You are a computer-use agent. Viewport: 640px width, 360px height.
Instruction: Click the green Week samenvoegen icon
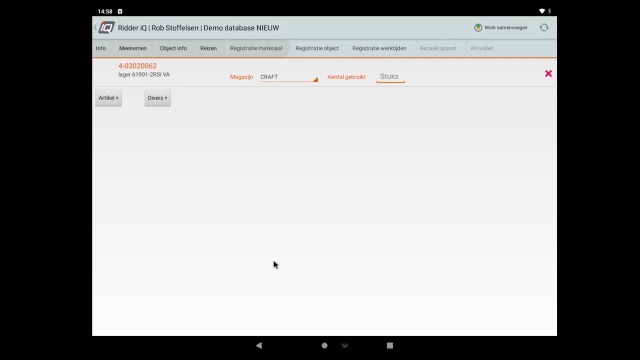478,27
